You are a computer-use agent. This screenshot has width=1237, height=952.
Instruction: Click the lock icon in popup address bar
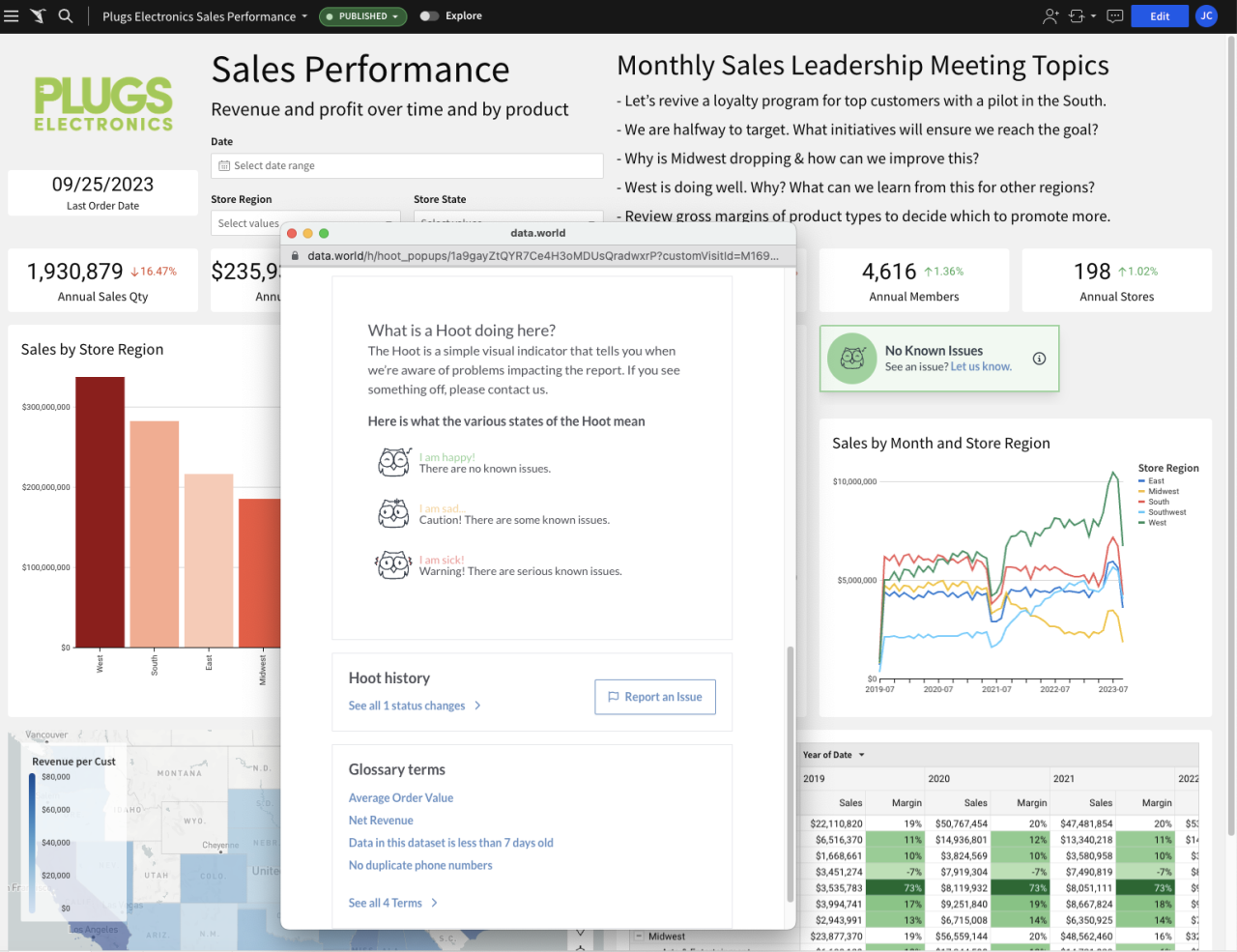[x=295, y=256]
